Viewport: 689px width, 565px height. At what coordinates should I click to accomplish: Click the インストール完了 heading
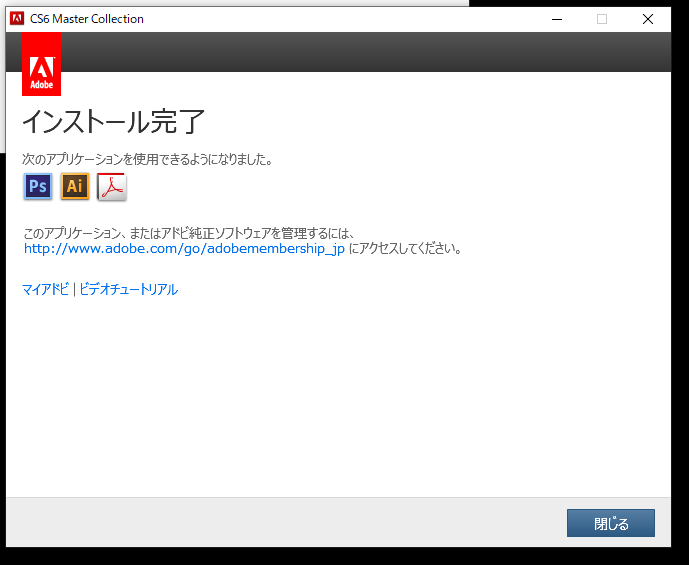tap(113, 122)
